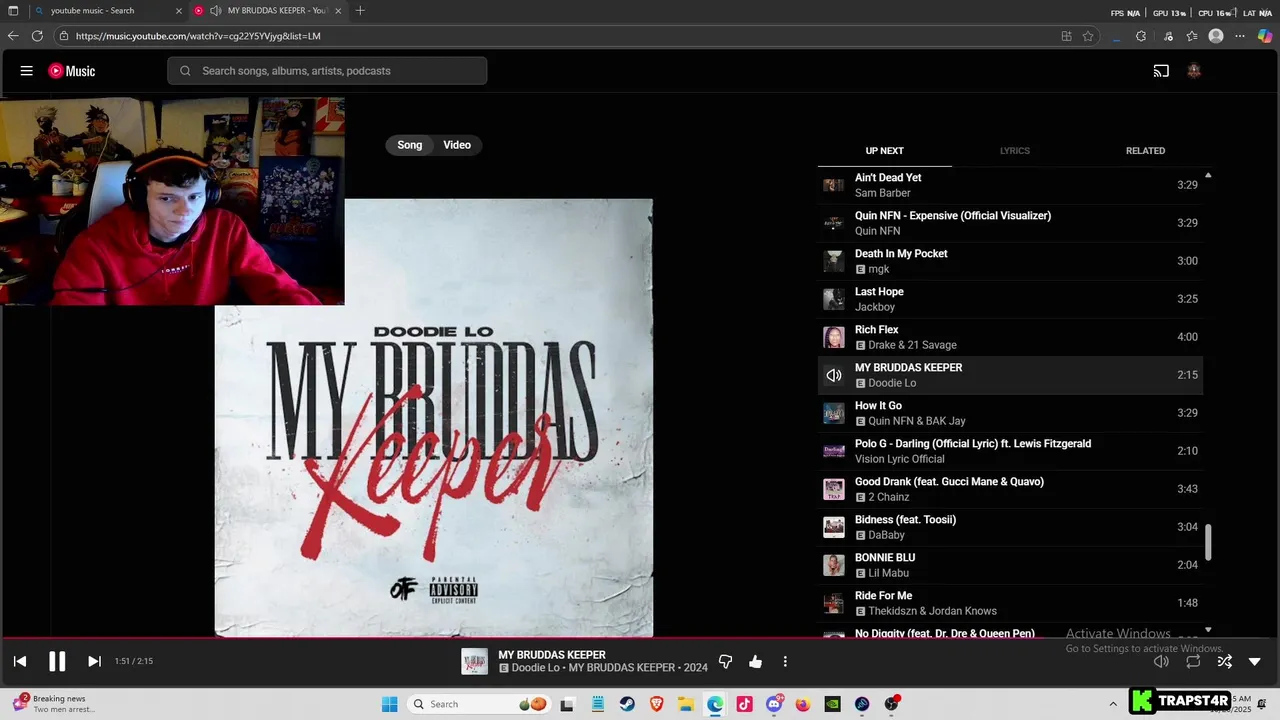Go to the YouTube Music home logo
Image resolution: width=1280 pixels, height=720 pixels.
(x=72, y=71)
